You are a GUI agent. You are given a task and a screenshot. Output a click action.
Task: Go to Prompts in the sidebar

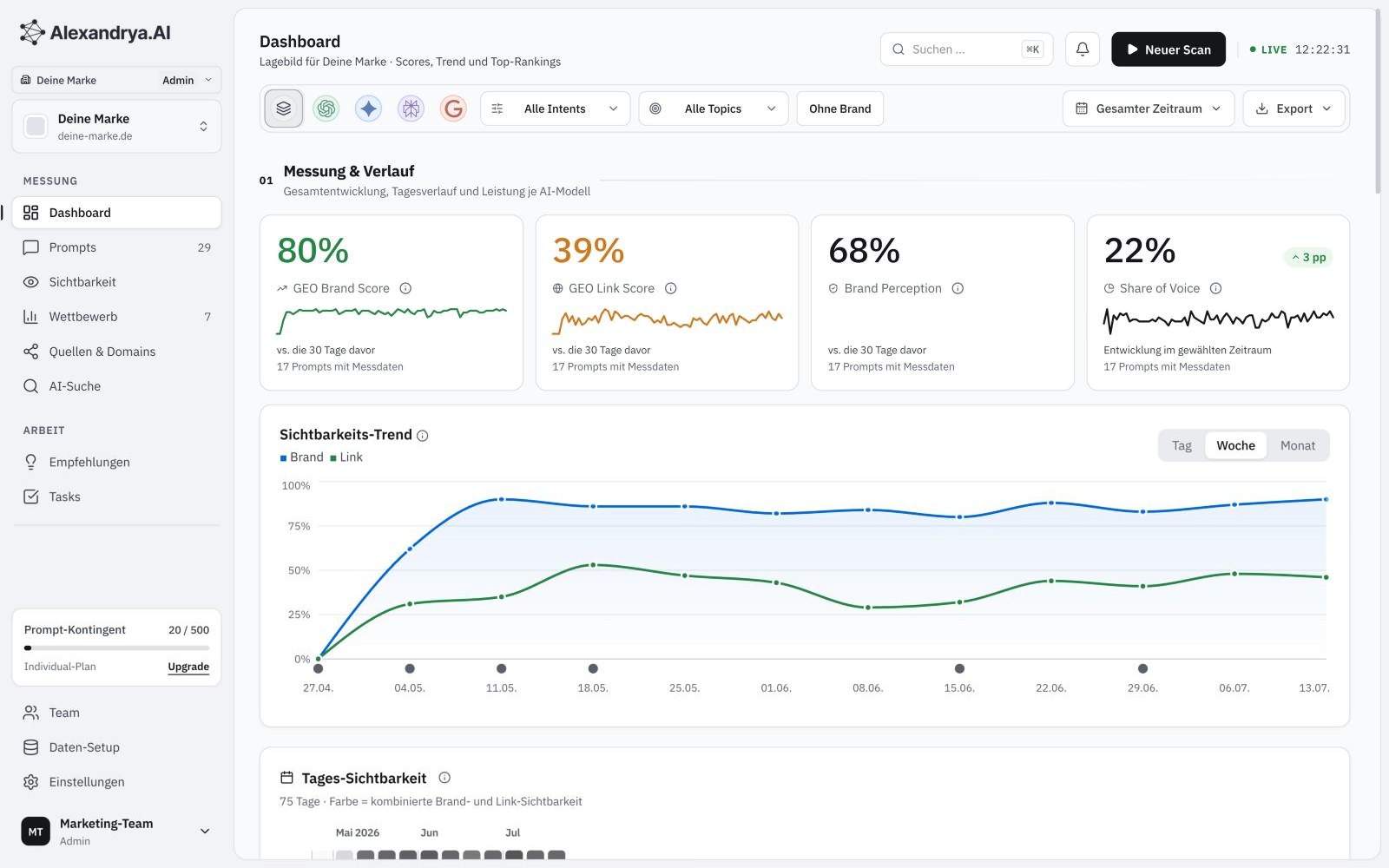tap(116, 247)
